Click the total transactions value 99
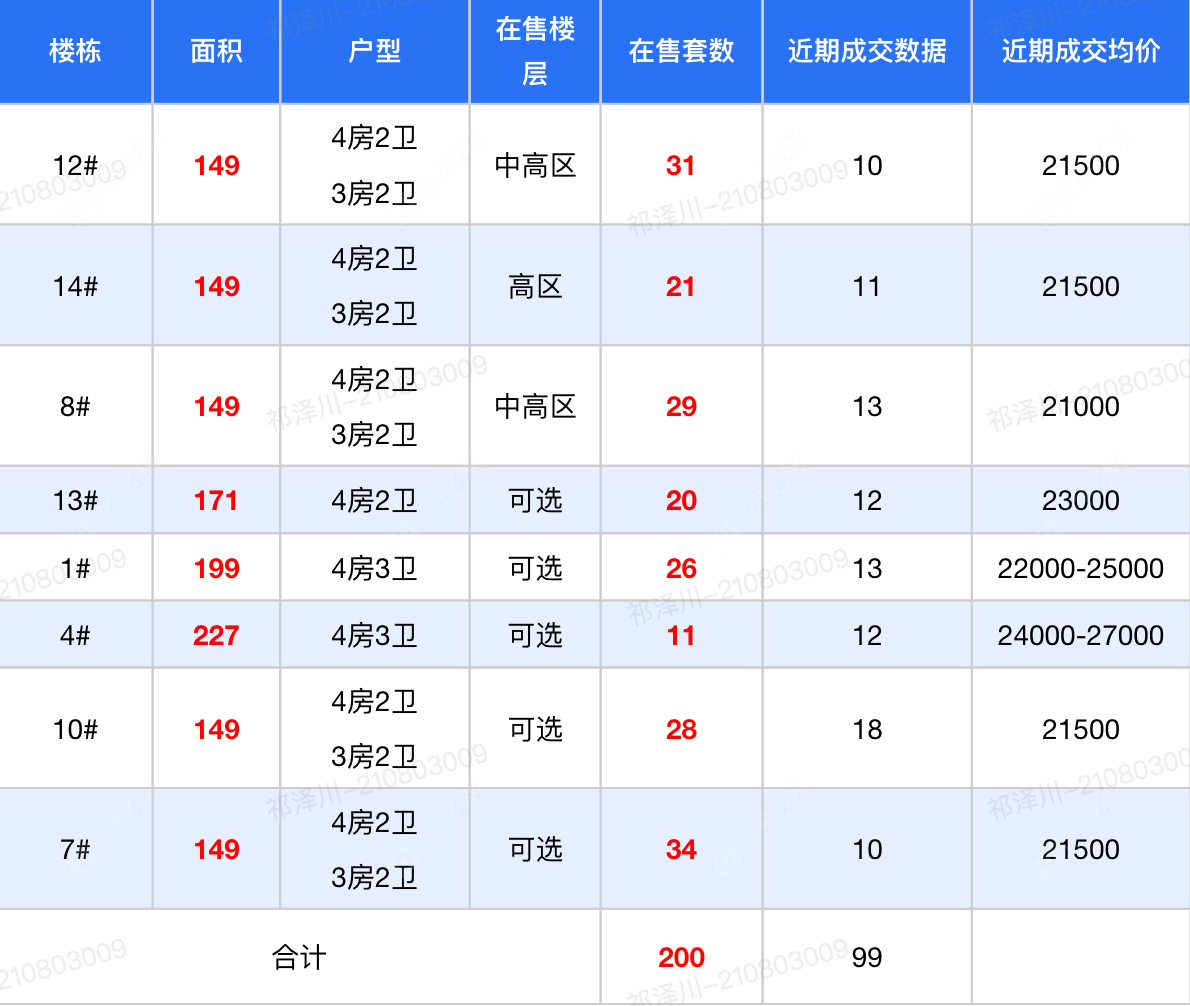This screenshot has height=1006, width=1190. 867,957
